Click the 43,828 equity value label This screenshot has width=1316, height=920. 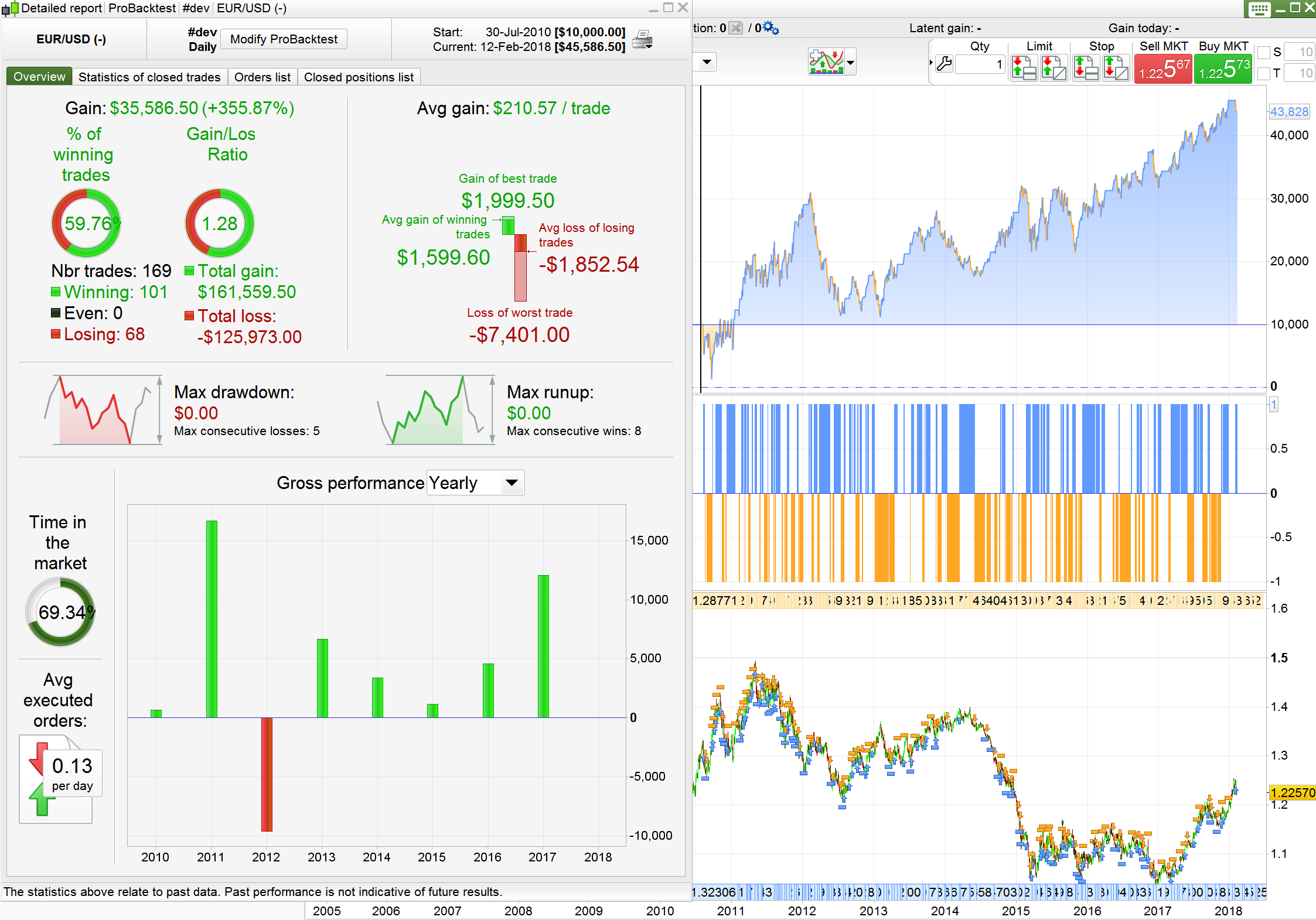(1289, 112)
